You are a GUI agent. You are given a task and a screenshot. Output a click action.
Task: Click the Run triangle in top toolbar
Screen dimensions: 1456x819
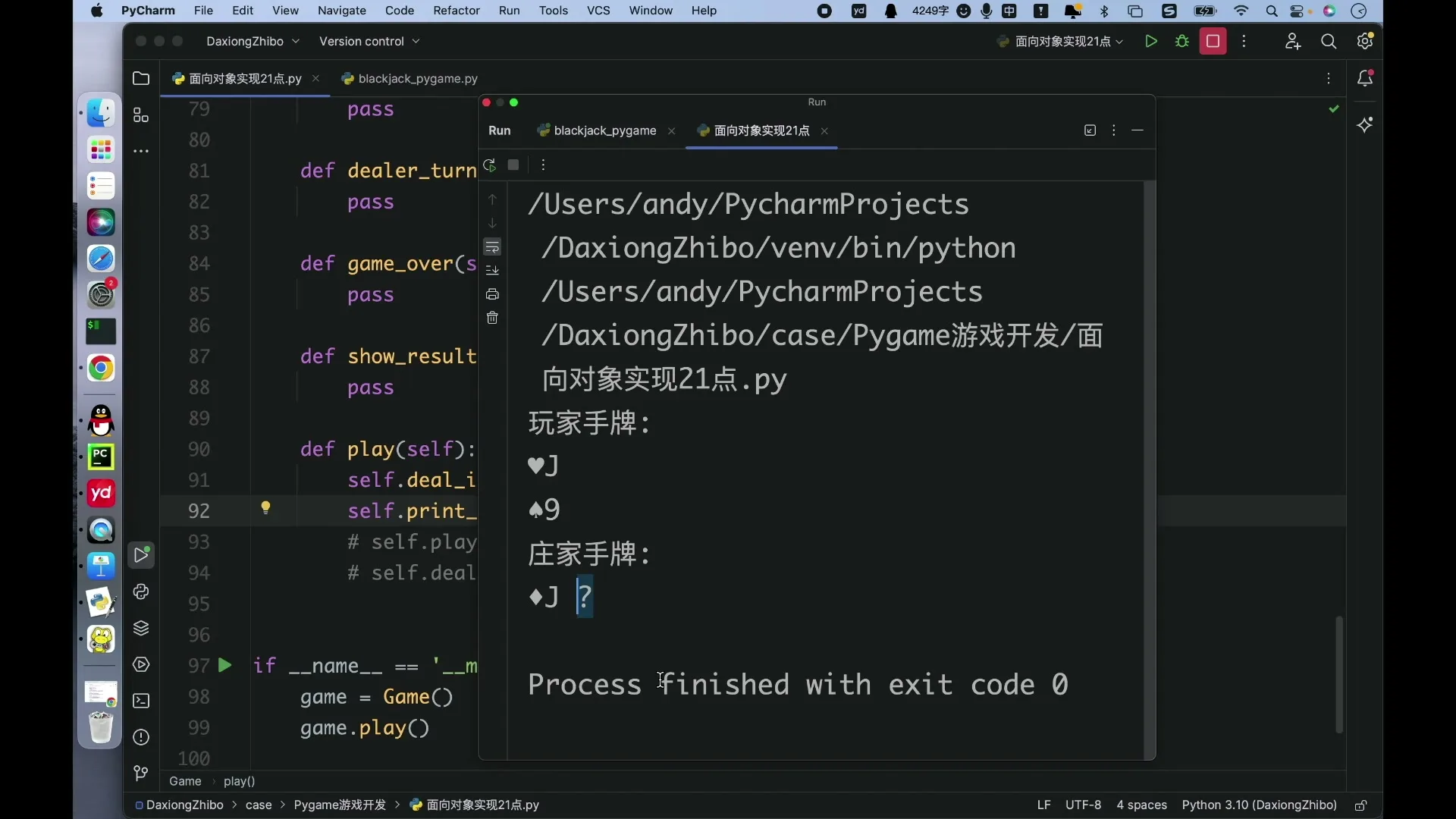1151,42
